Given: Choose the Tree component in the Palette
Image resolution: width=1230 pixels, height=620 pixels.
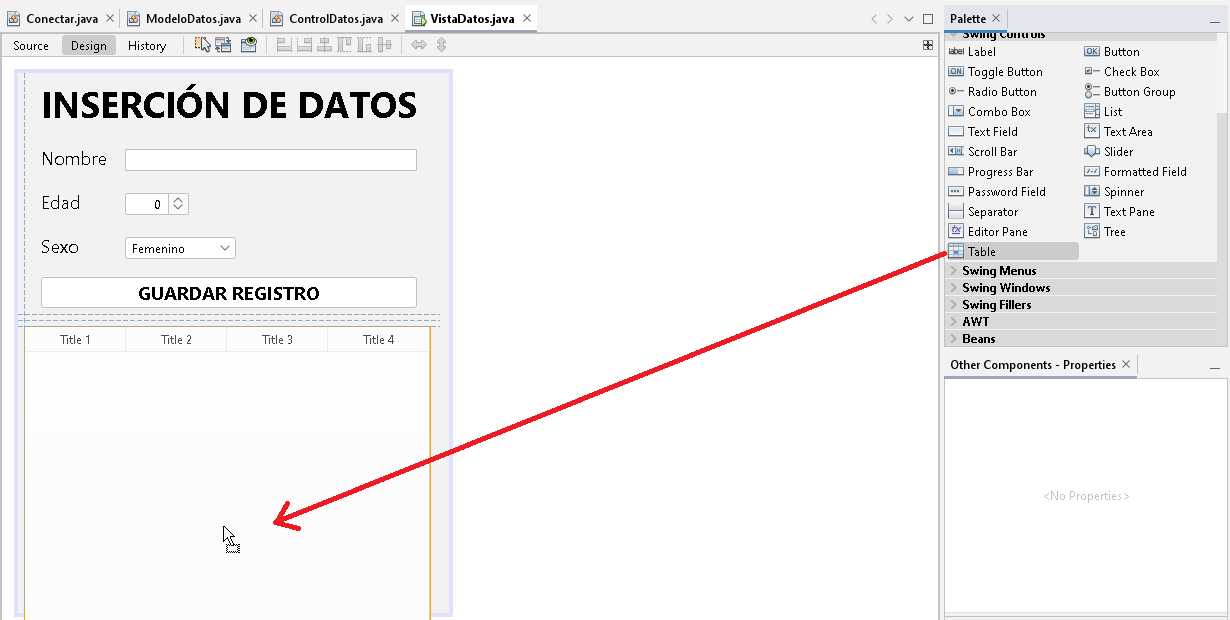Looking at the screenshot, I should [x=1114, y=232].
